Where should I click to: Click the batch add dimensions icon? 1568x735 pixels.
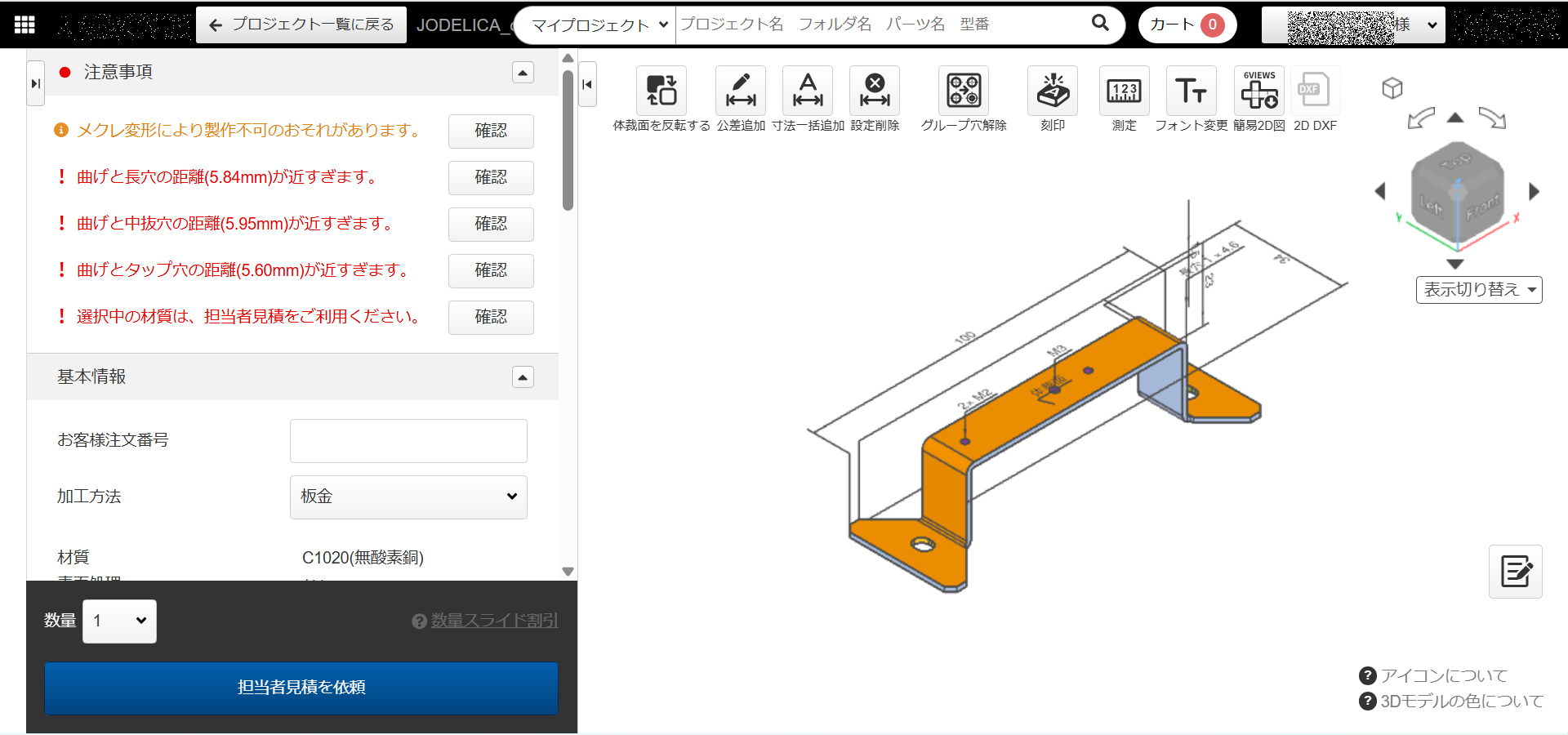coord(807,91)
